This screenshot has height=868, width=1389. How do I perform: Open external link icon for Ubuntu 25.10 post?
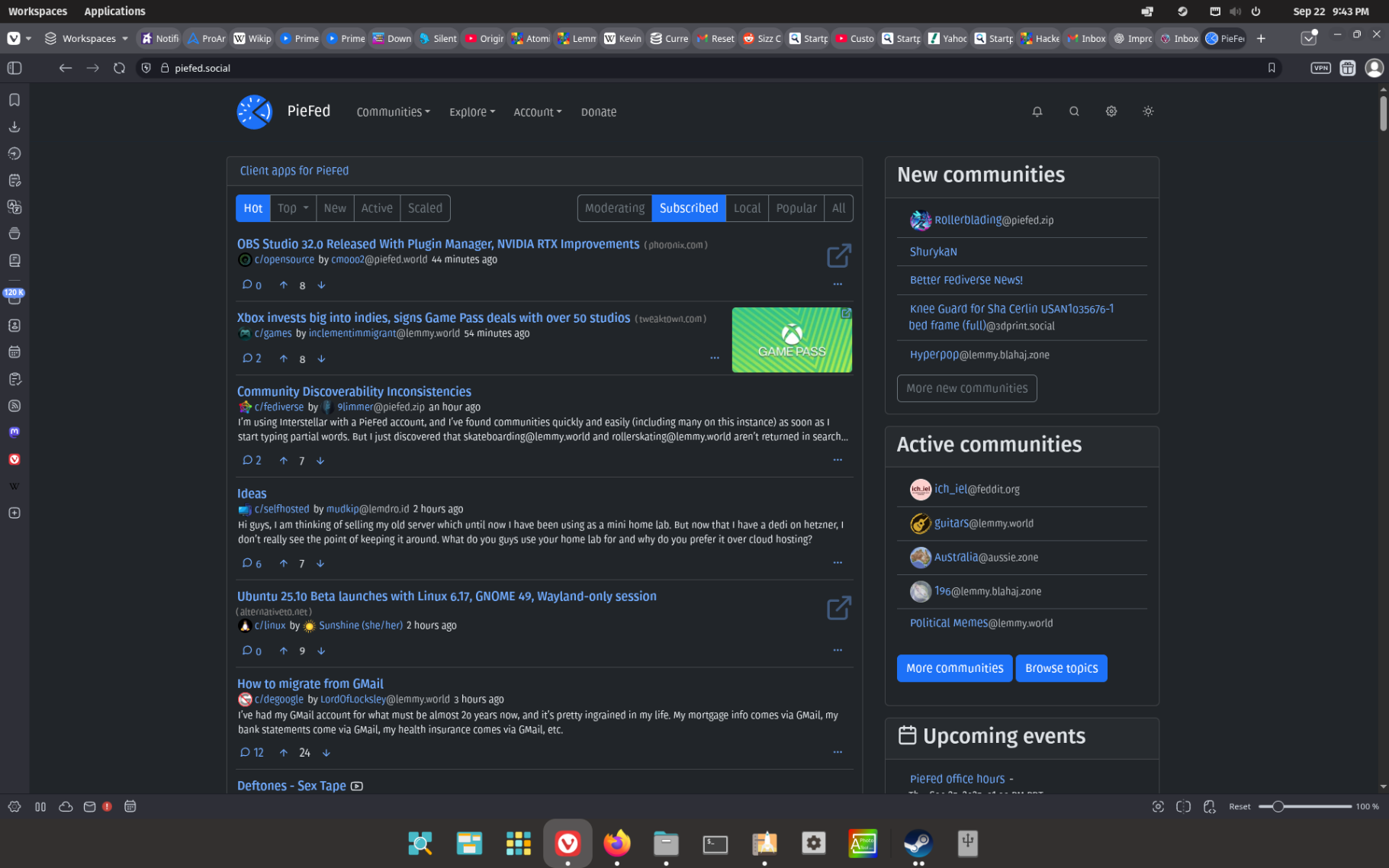(x=838, y=608)
